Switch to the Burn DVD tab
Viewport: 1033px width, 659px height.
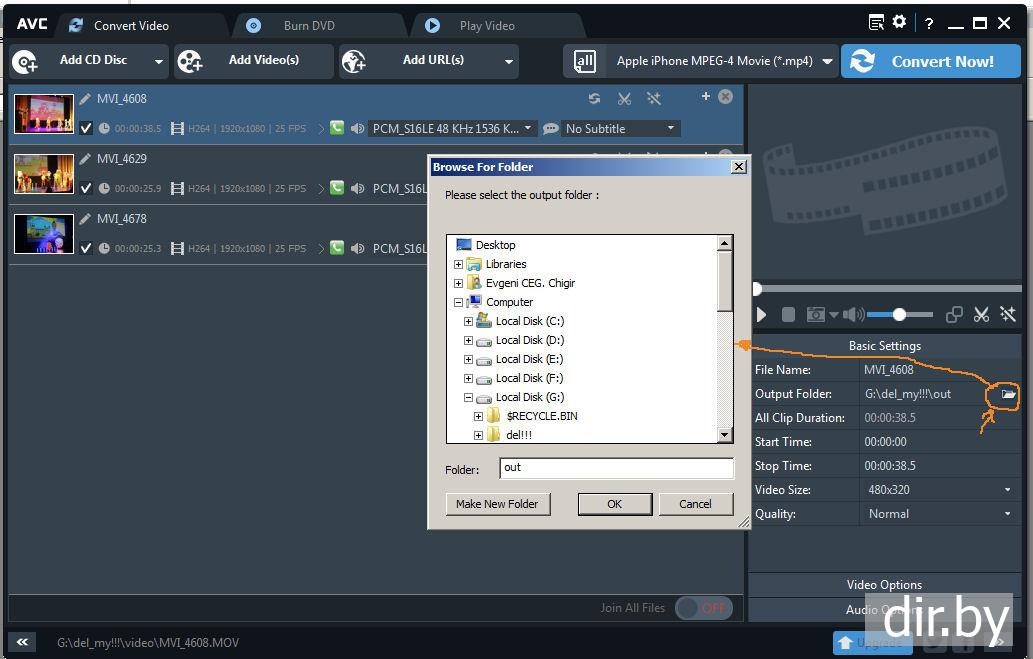click(308, 25)
